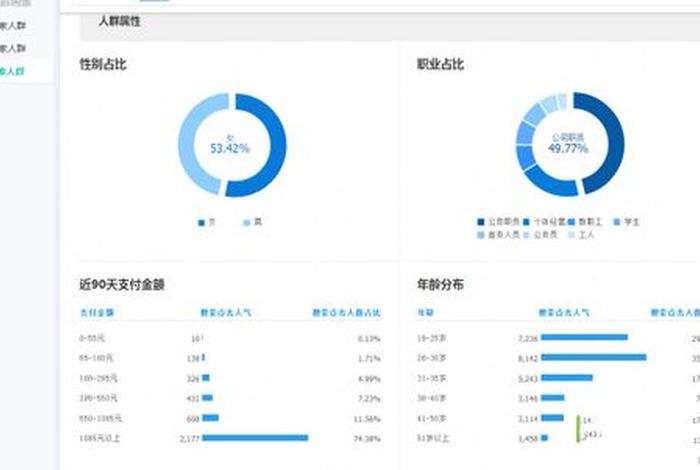Click the age bar for 5,243

click(x=567, y=378)
